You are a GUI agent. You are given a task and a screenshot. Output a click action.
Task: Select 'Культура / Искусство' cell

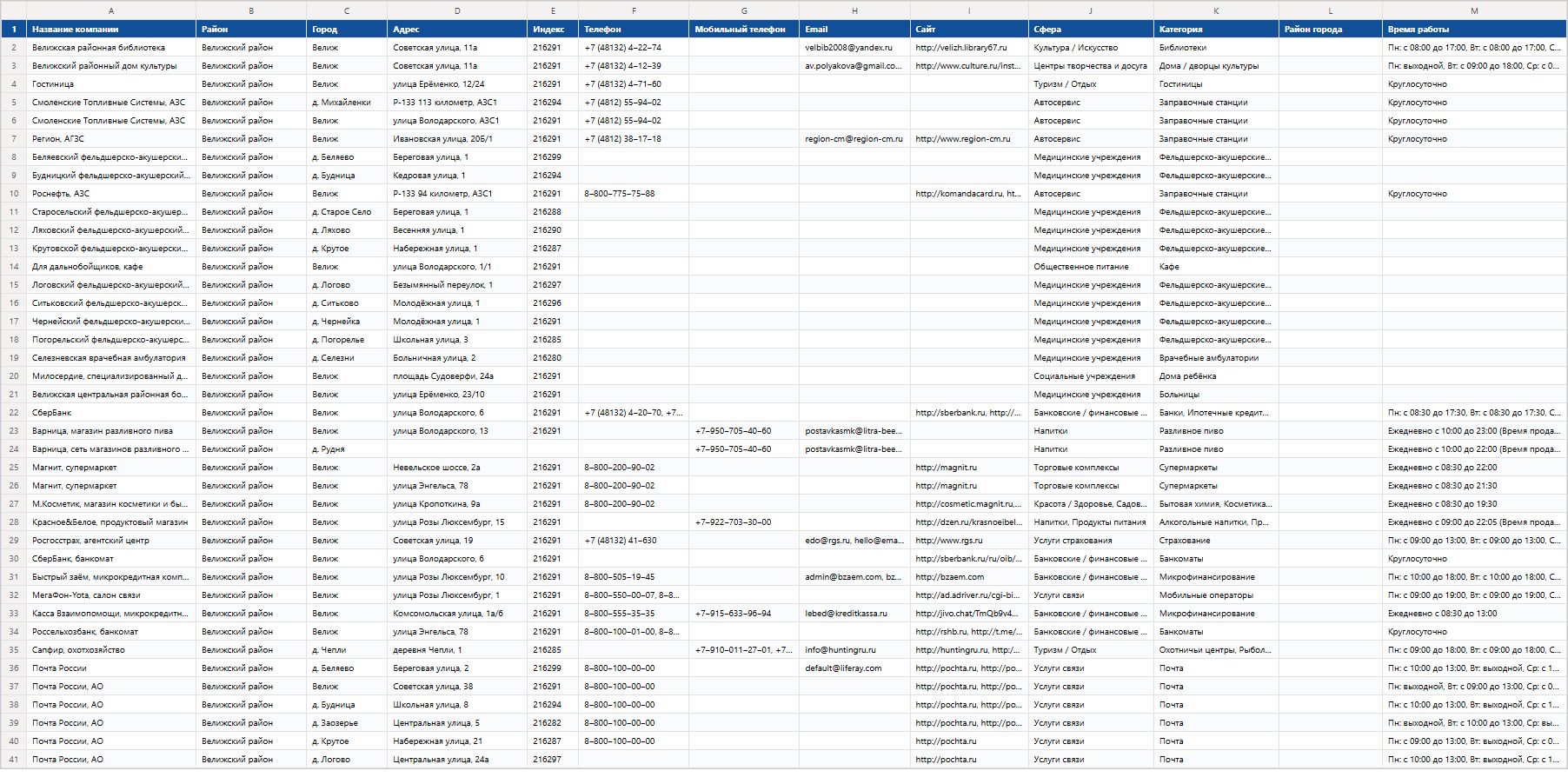pyautogui.click(x=1091, y=48)
